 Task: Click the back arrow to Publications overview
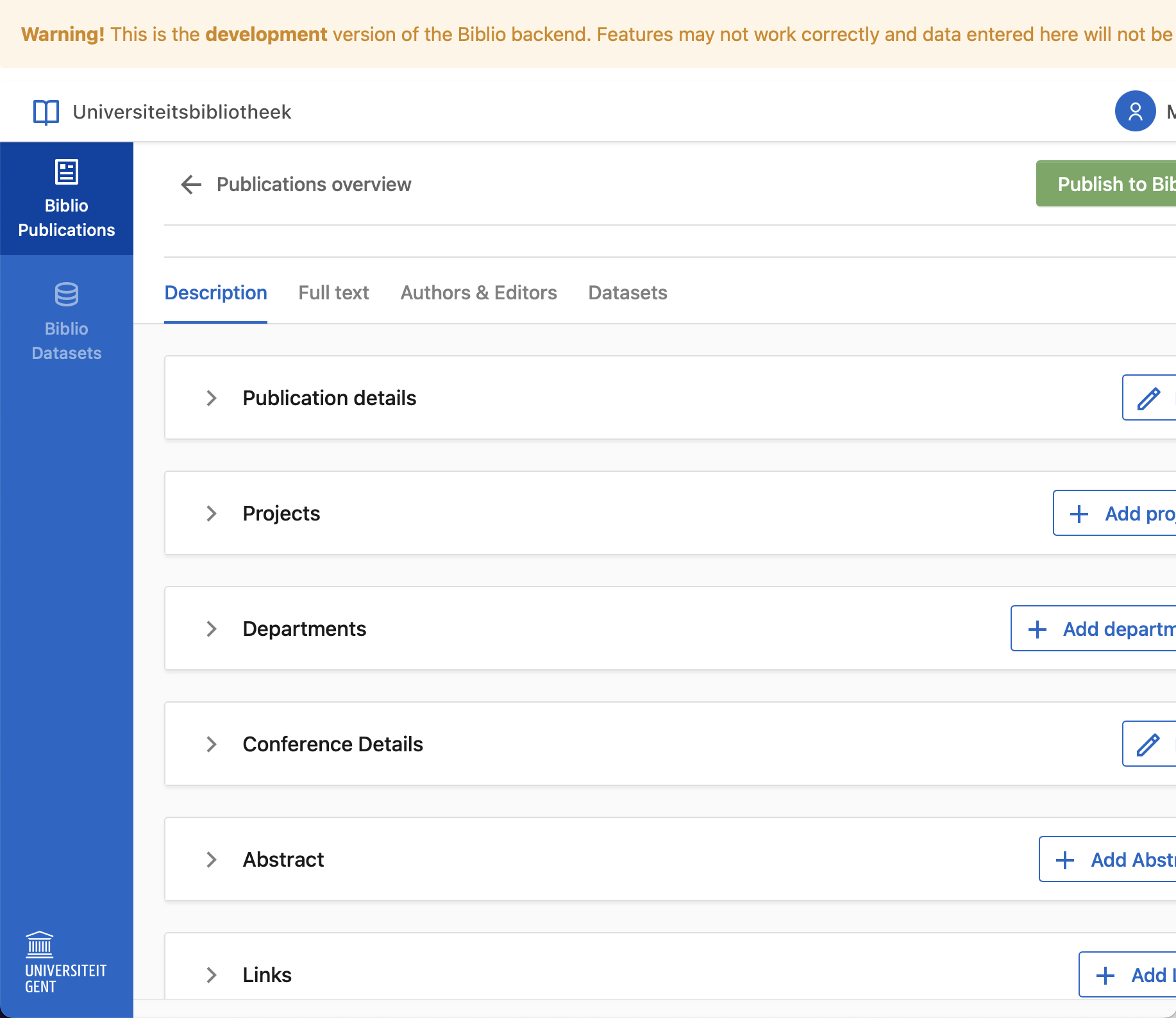click(x=190, y=185)
